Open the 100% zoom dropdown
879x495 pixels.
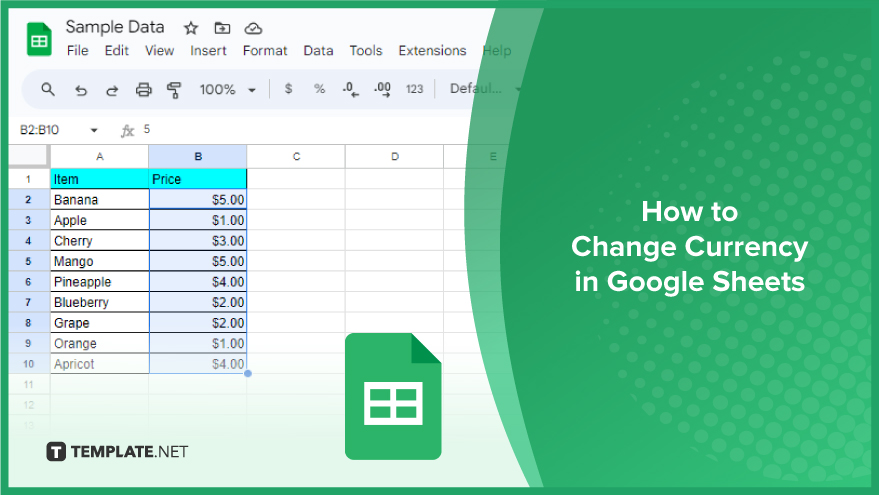[x=228, y=90]
